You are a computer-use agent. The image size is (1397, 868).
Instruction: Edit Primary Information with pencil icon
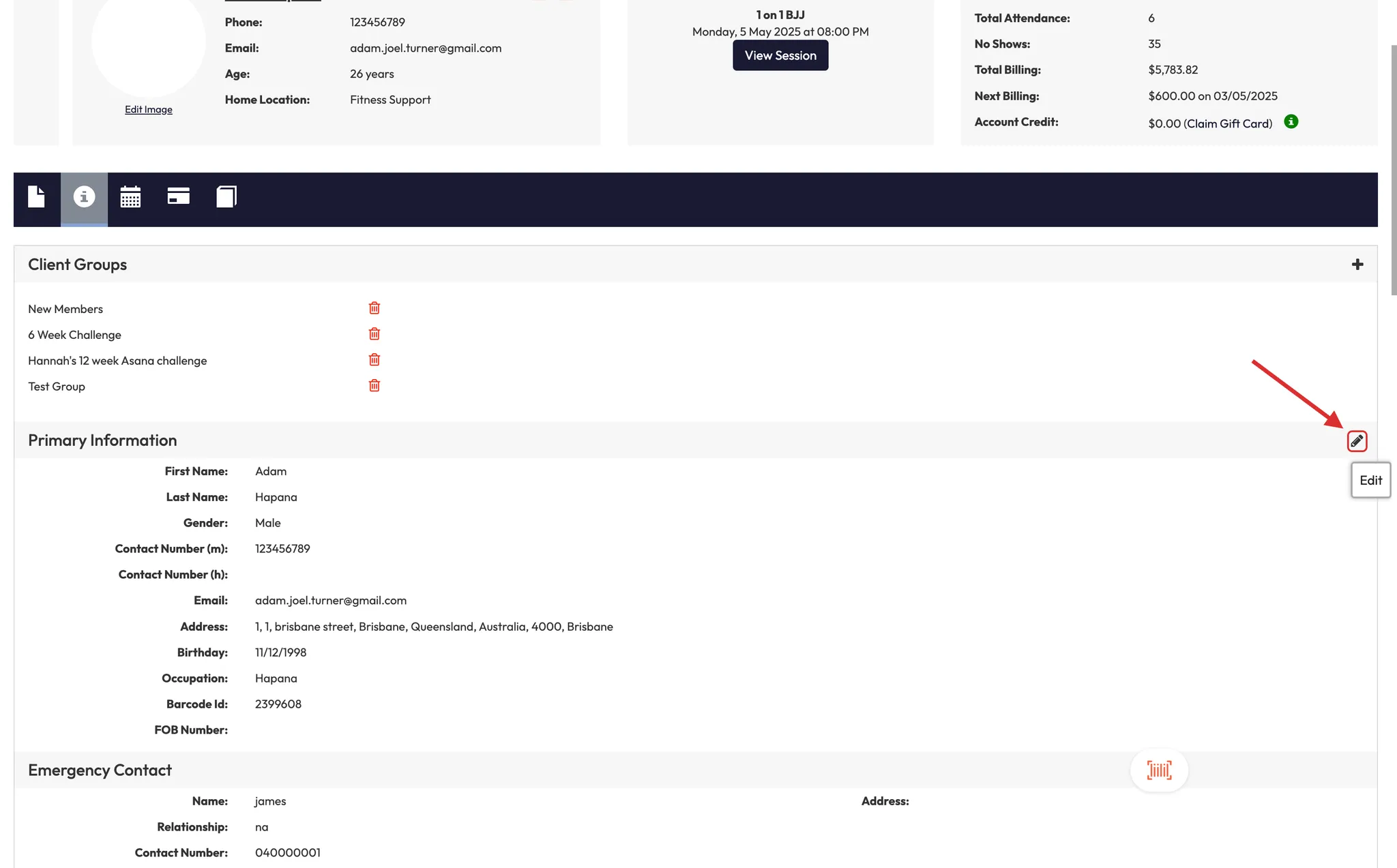click(x=1357, y=441)
